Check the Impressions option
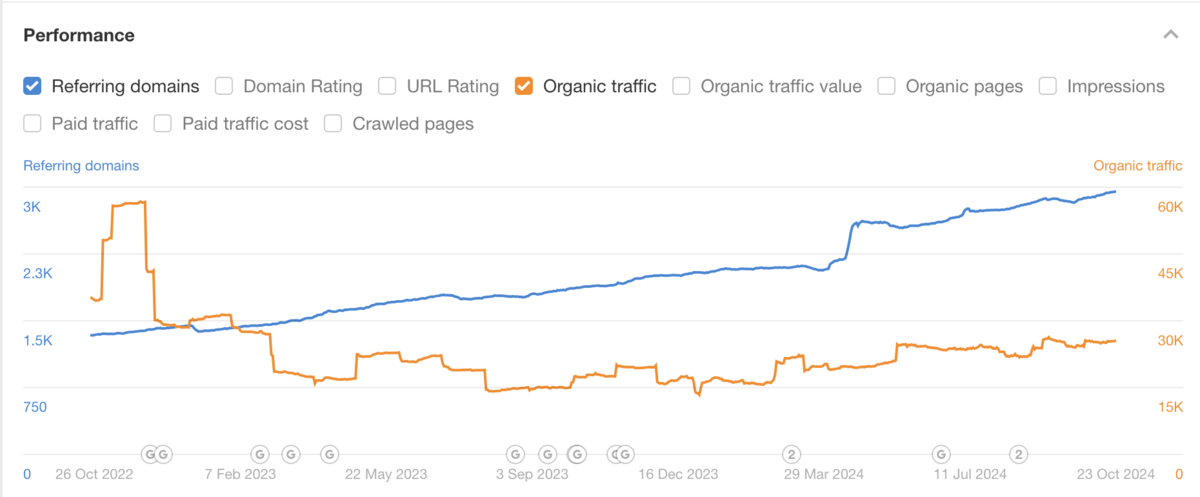 coord(1048,86)
